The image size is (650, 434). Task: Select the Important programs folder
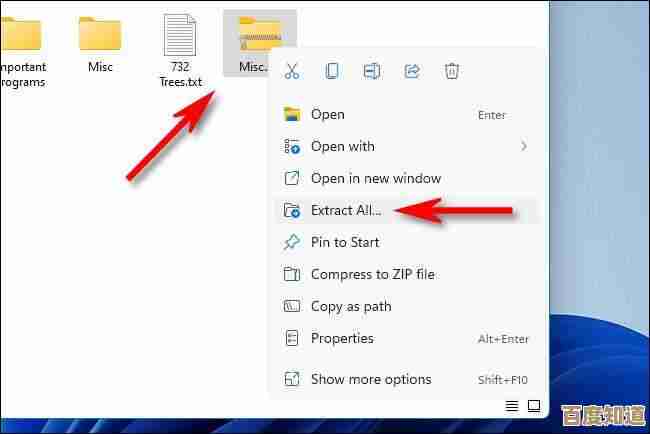(20, 45)
